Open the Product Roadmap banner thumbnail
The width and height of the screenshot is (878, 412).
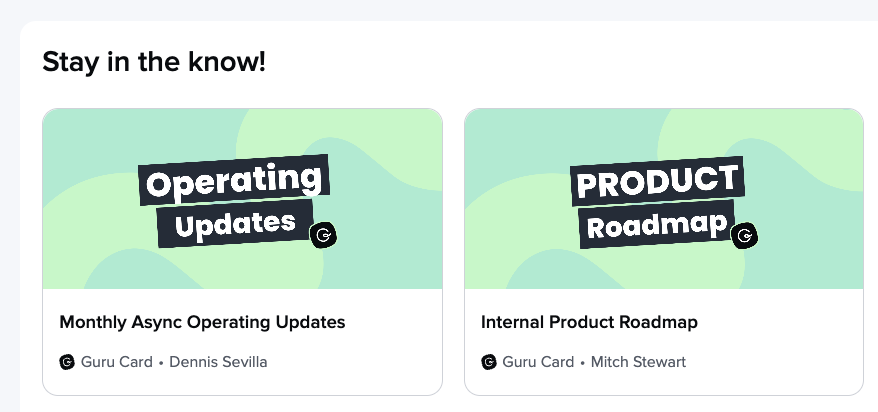(664, 199)
